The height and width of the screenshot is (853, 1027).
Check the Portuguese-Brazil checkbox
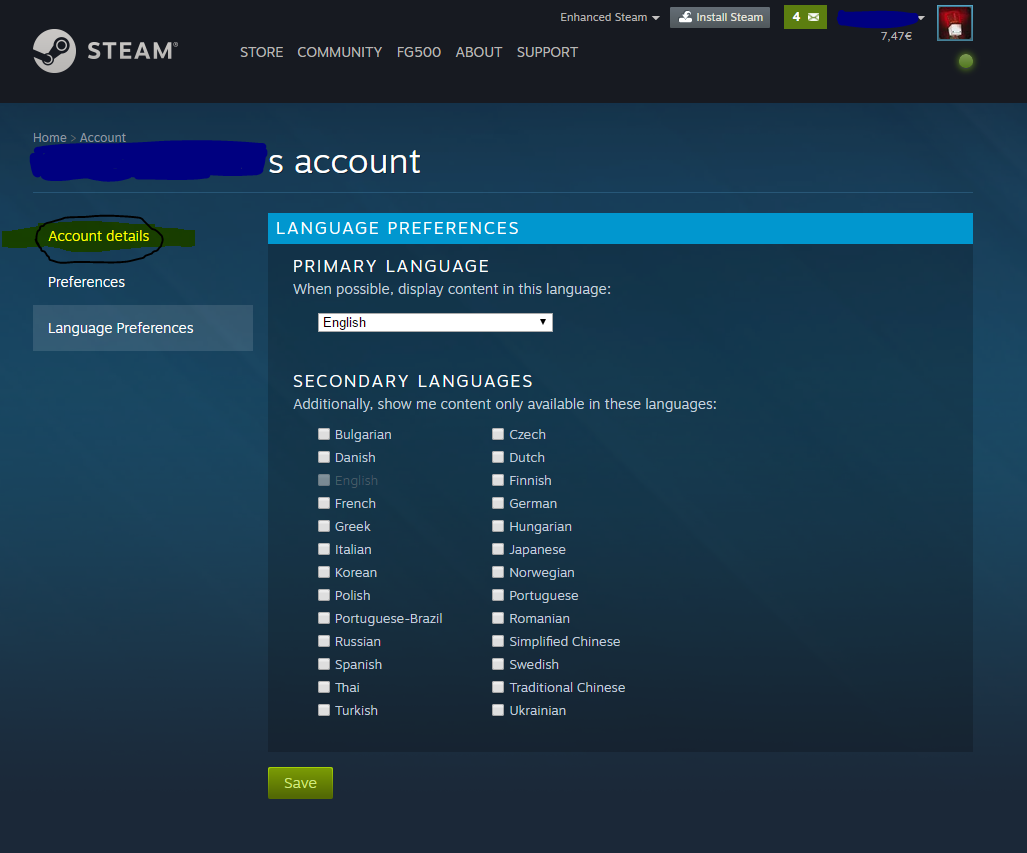click(324, 618)
